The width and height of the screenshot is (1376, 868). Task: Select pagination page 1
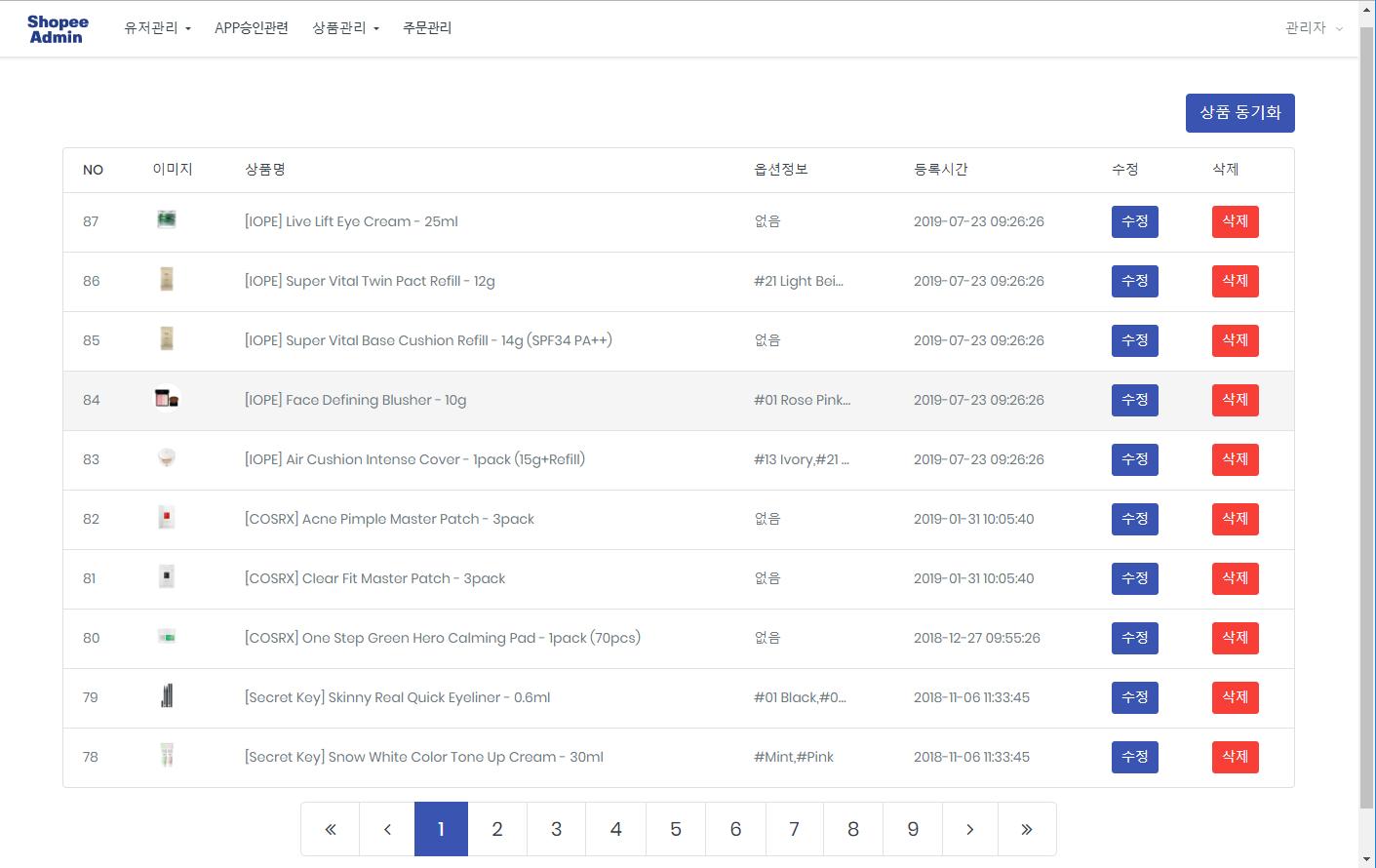click(x=441, y=829)
